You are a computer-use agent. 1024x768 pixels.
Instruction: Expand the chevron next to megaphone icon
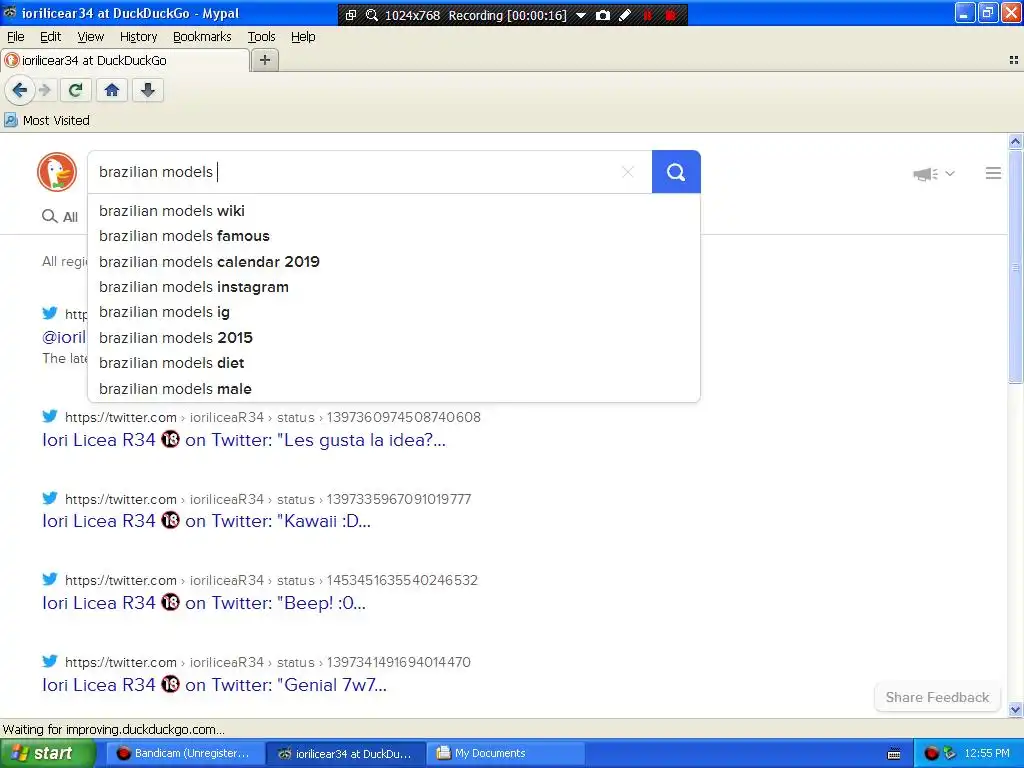pyautogui.click(x=950, y=174)
